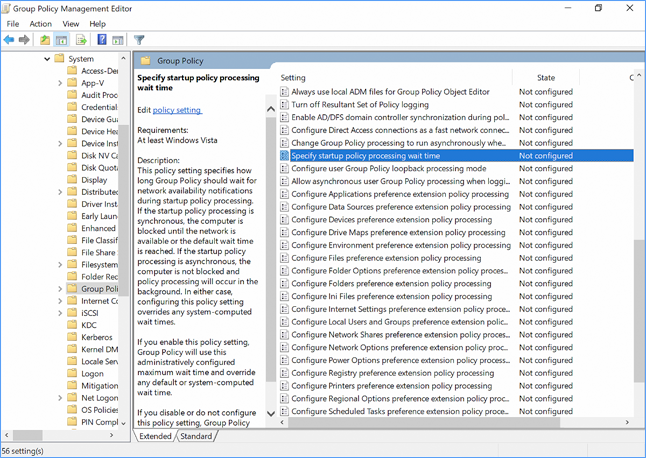Expand the App-V tree folder
The image size is (646, 458).
[60, 84]
